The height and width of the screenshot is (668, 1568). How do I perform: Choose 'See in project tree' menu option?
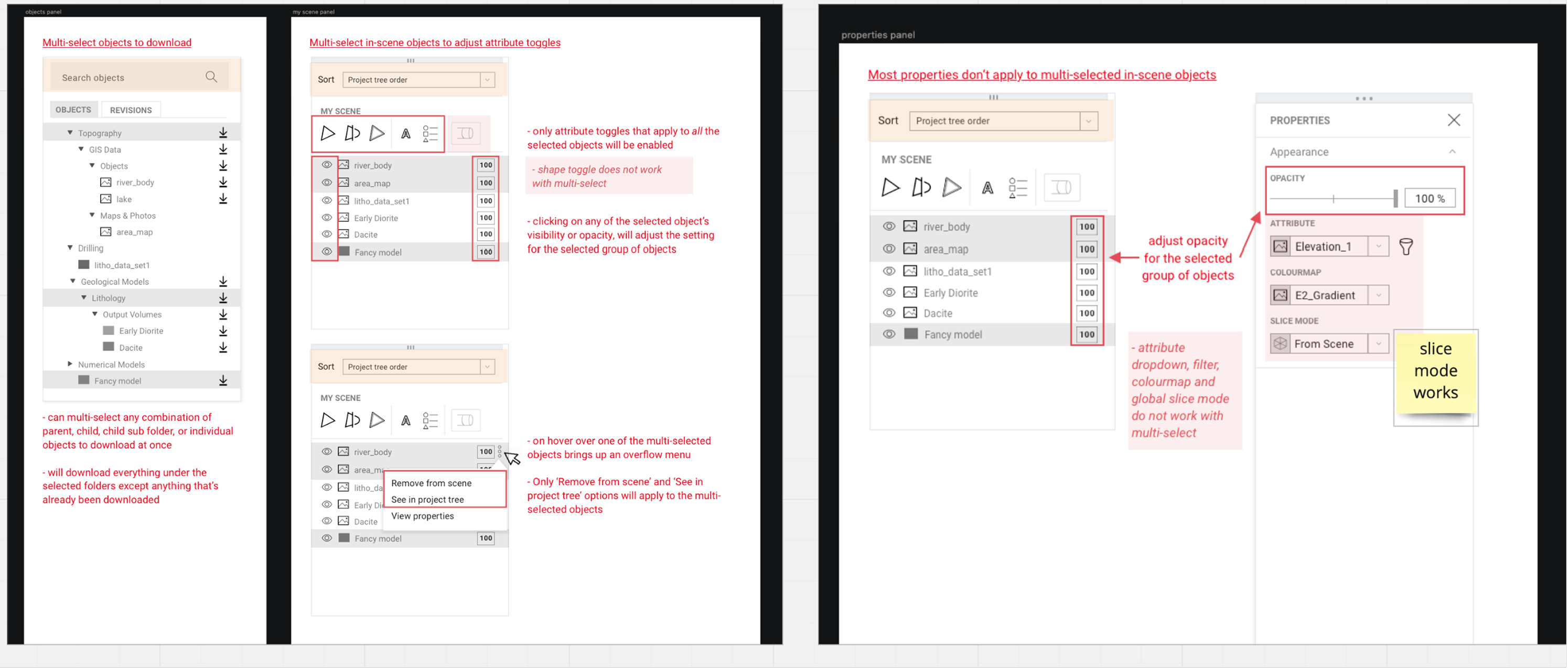point(427,500)
